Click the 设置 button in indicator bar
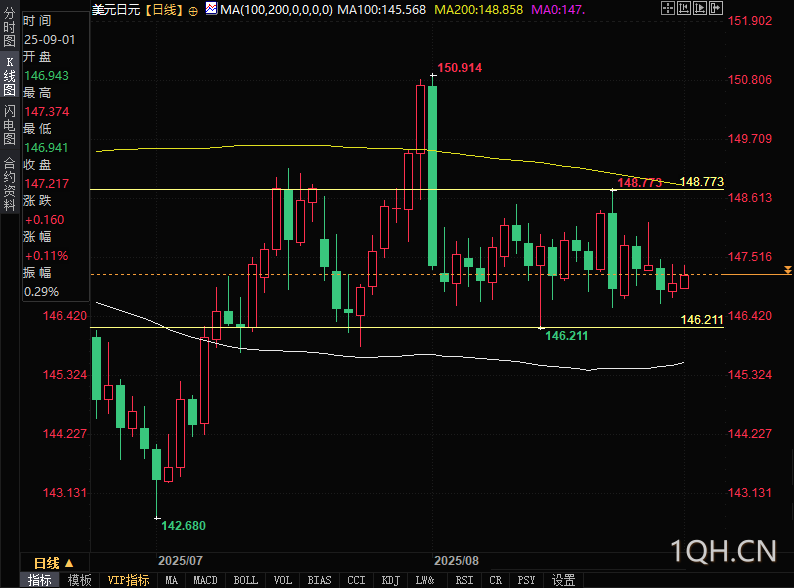Screen dimensions: 794x588 (x=564, y=580)
